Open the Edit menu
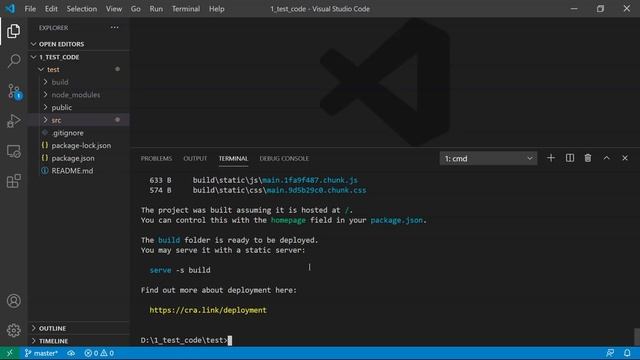Screen dimensions: 640x360 pos(51,9)
